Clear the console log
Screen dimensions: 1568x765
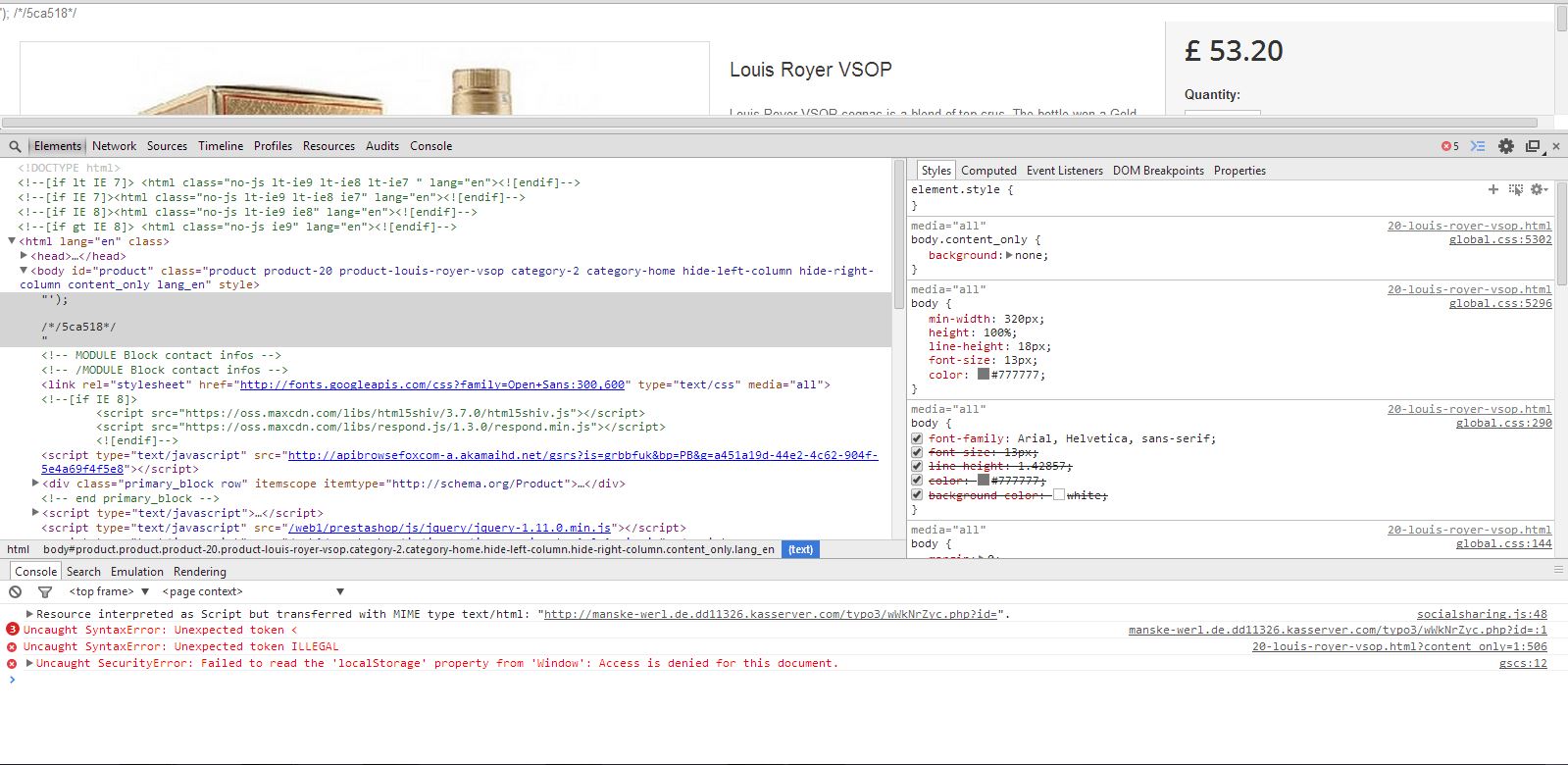click(x=16, y=592)
